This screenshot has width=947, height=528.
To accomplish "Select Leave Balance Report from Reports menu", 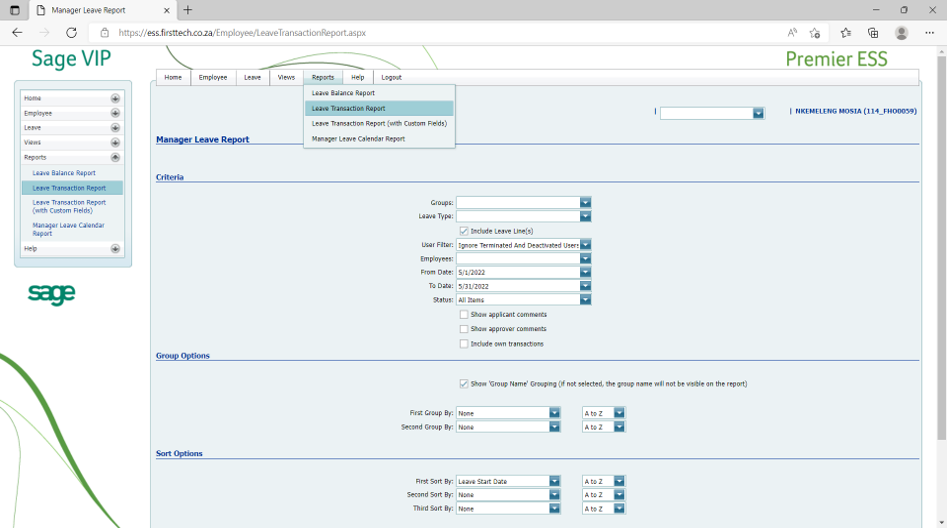I will tap(343, 93).
